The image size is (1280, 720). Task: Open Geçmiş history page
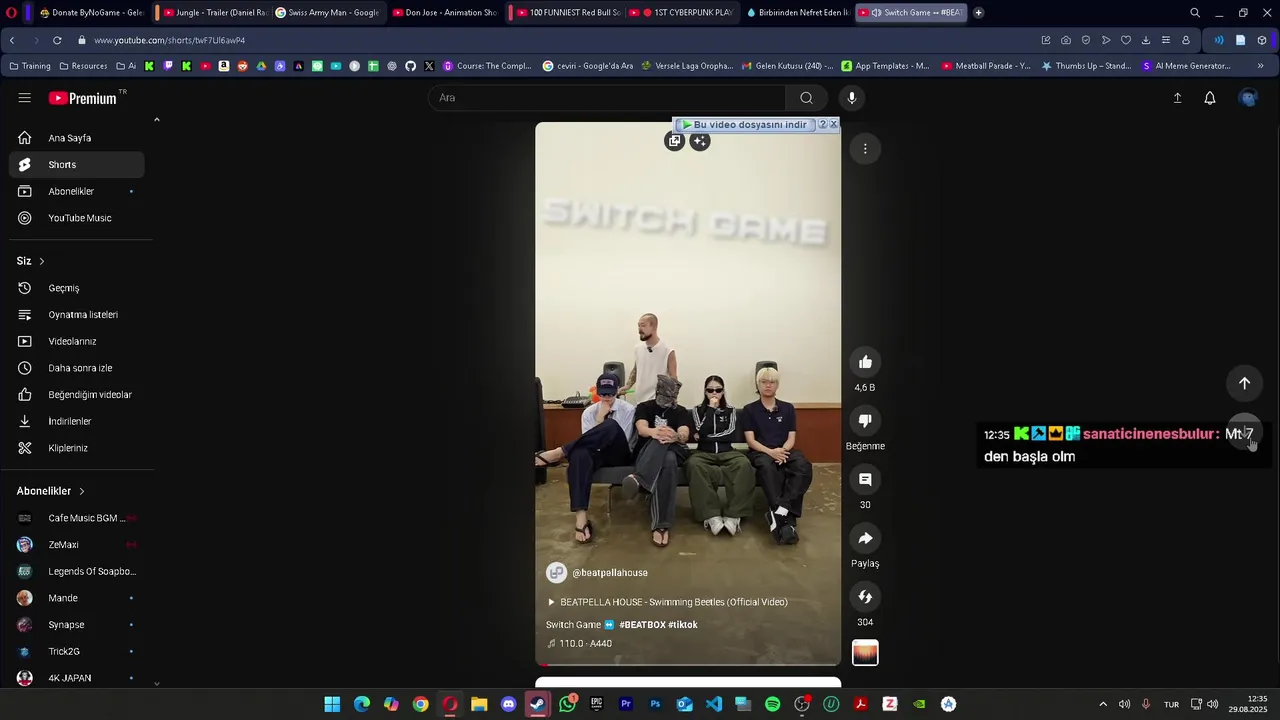tap(77, 288)
